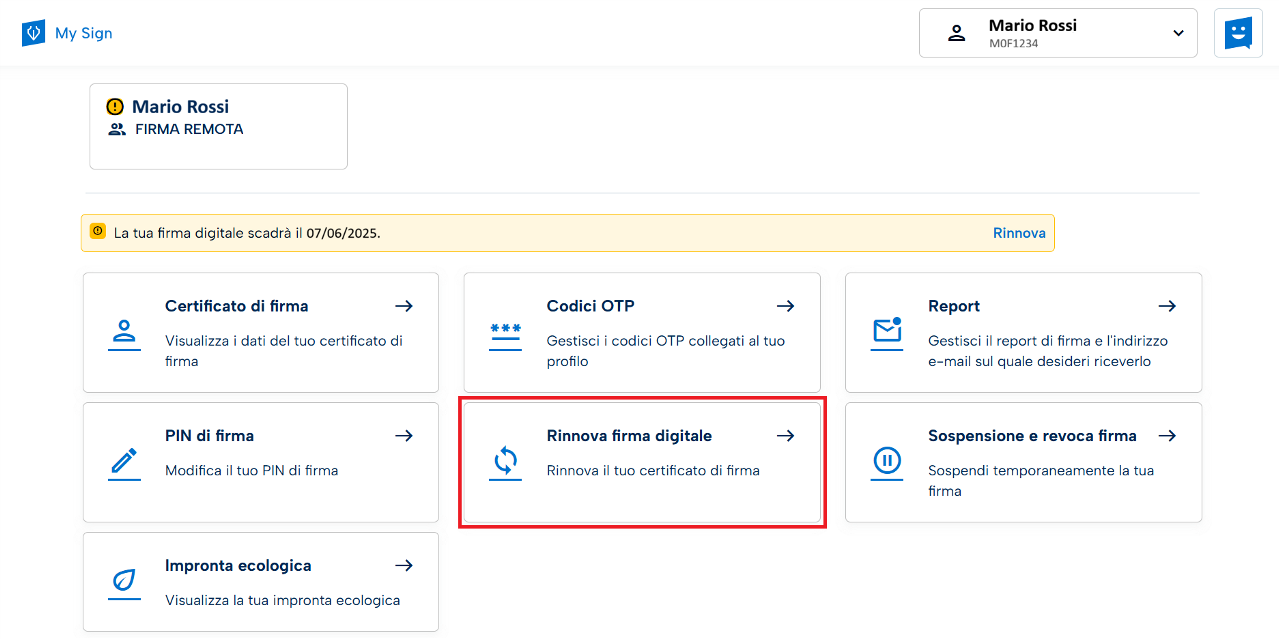
Task: Click the My Sign shield logo
Action: (34, 33)
